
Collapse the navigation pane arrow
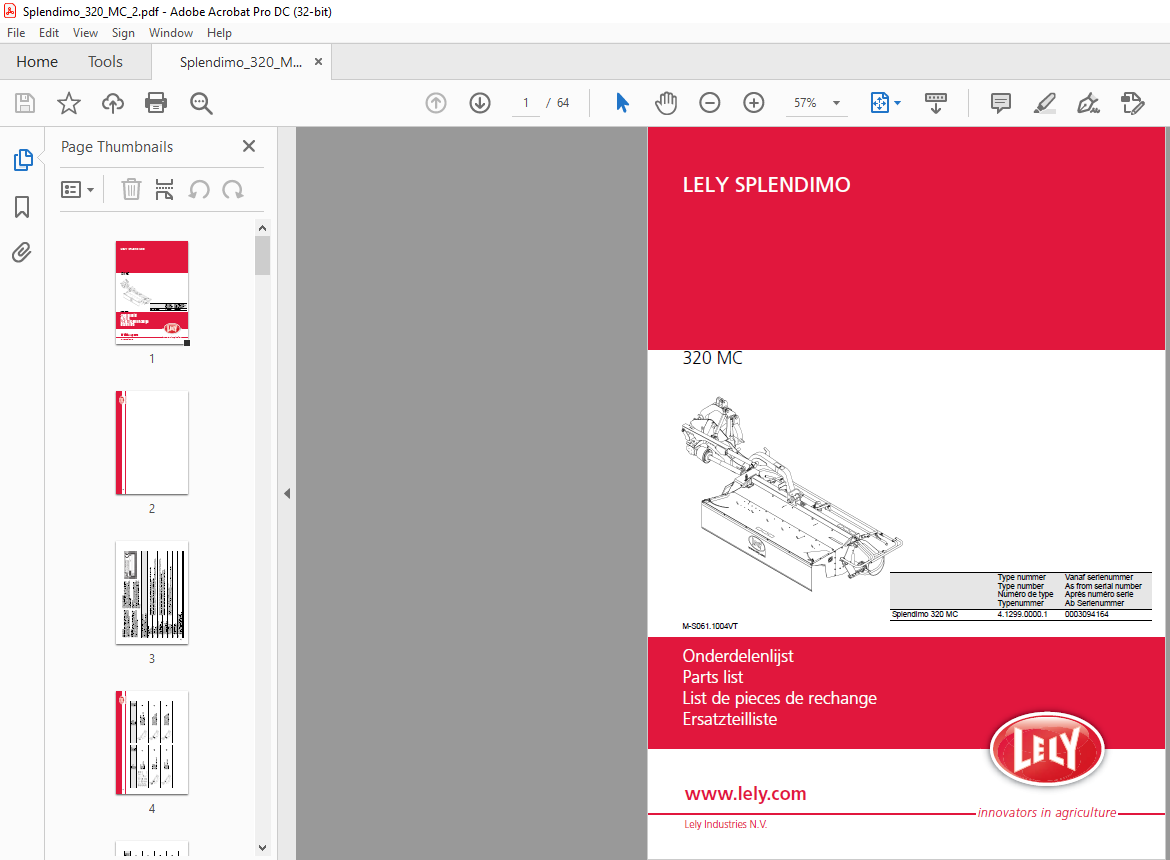coord(287,493)
